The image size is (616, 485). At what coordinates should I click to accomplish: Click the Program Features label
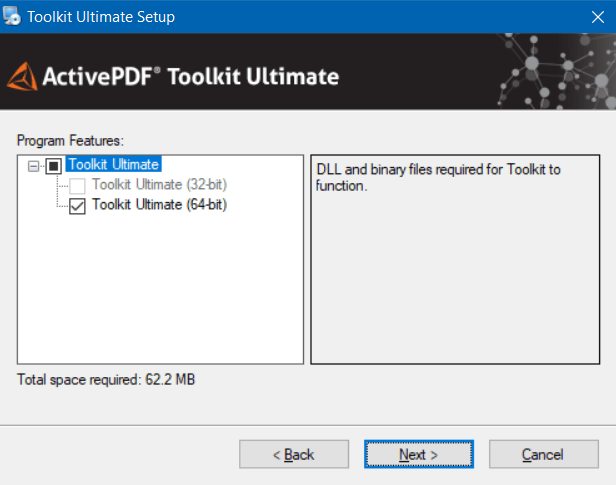point(70,141)
